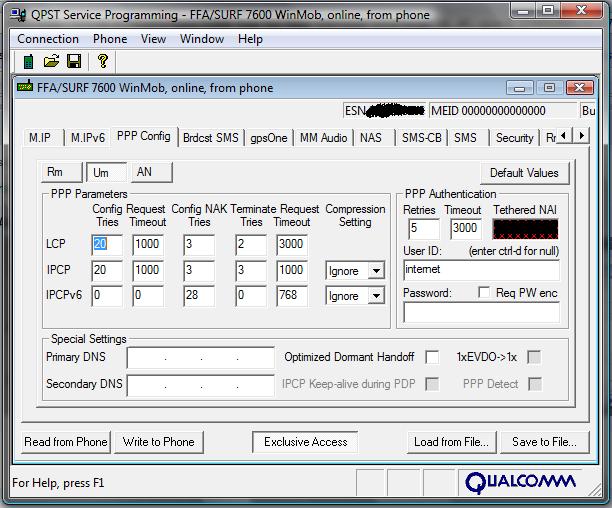The image size is (612, 508).
Task: Click the PPP Authentication Timeout field
Action: 466,229
